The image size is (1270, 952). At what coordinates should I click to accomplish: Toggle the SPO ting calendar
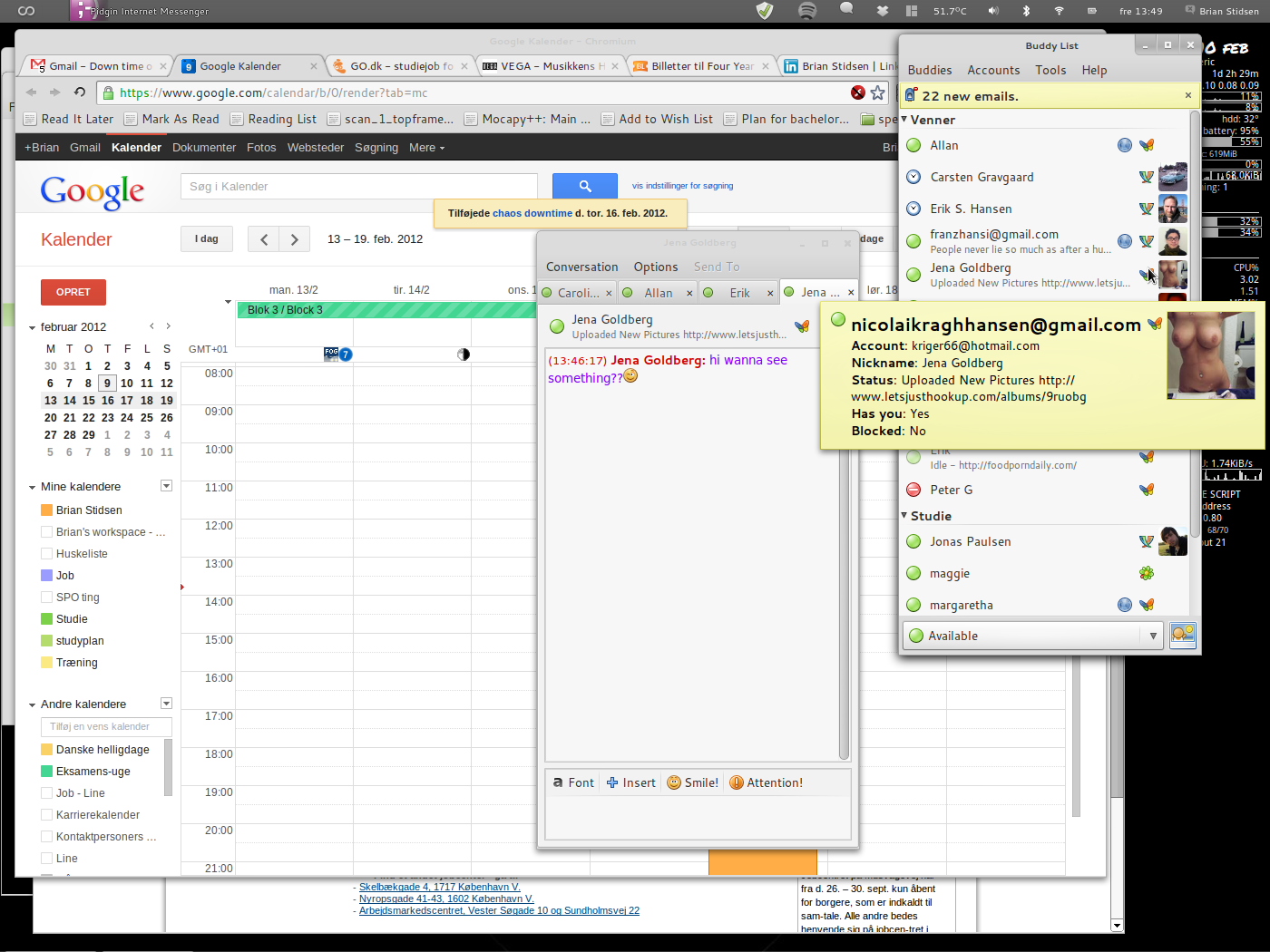[47, 597]
